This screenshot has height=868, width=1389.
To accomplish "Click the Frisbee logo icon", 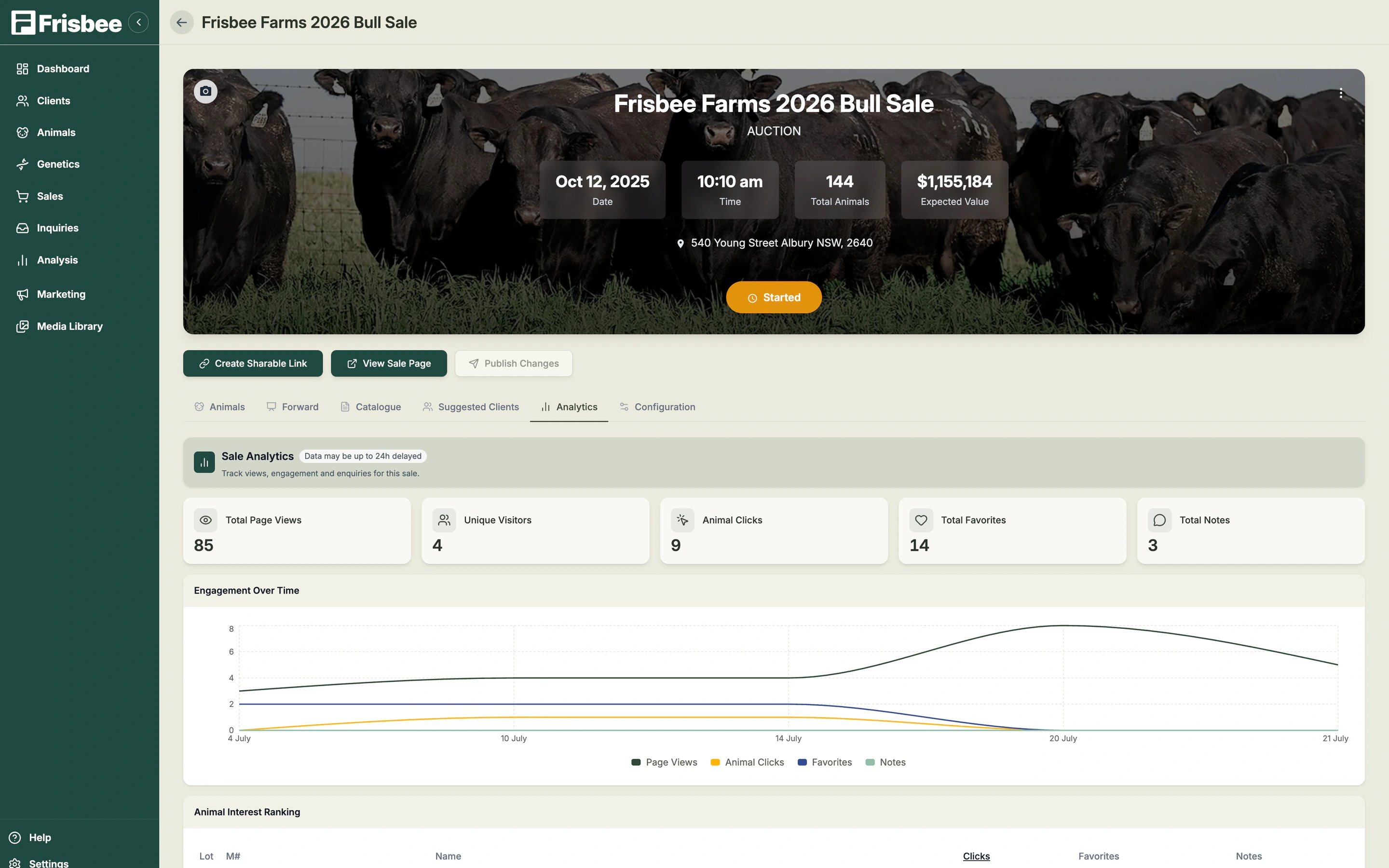I will coord(24,22).
